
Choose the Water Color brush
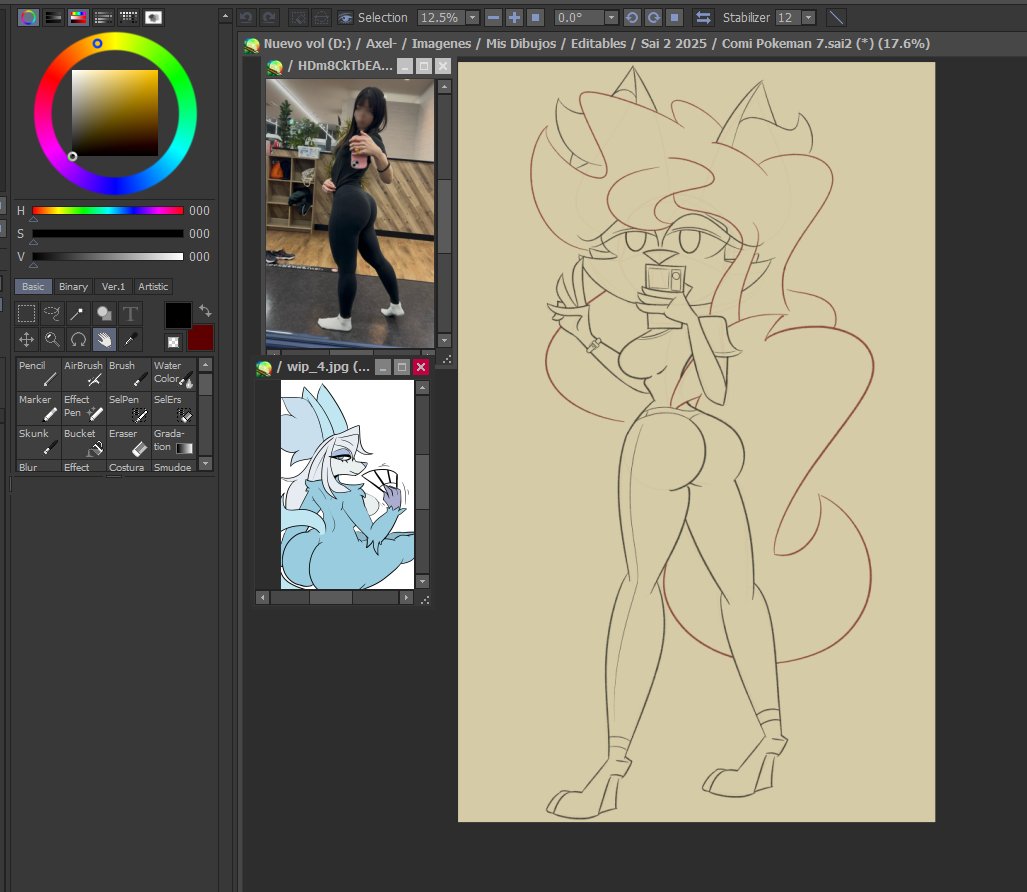pyautogui.click(x=174, y=373)
